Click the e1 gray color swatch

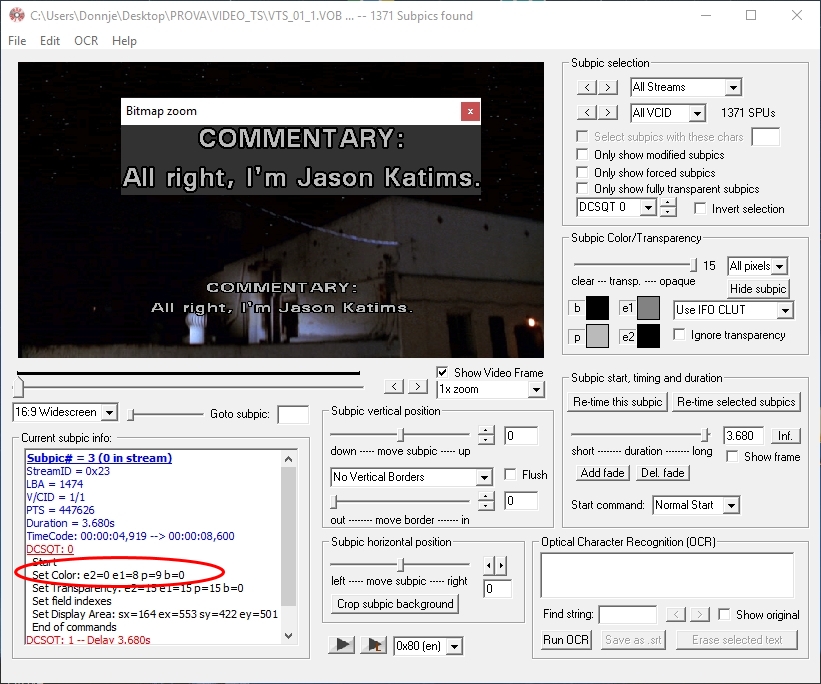coord(648,308)
